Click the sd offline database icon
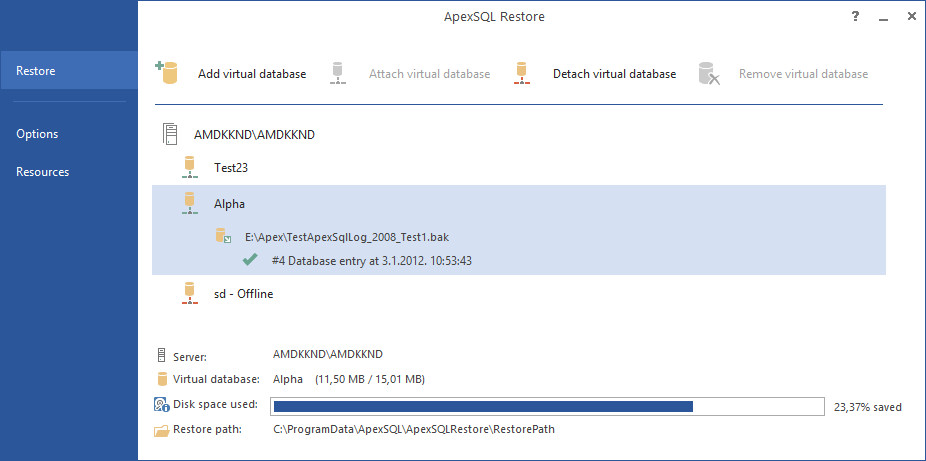The image size is (926, 461). (x=190, y=293)
